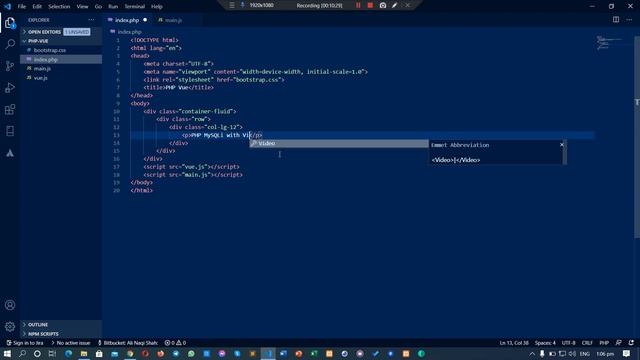Collapse the PHP-VUE folder section
The width and height of the screenshot is (640, 360).
coord(61,41)
